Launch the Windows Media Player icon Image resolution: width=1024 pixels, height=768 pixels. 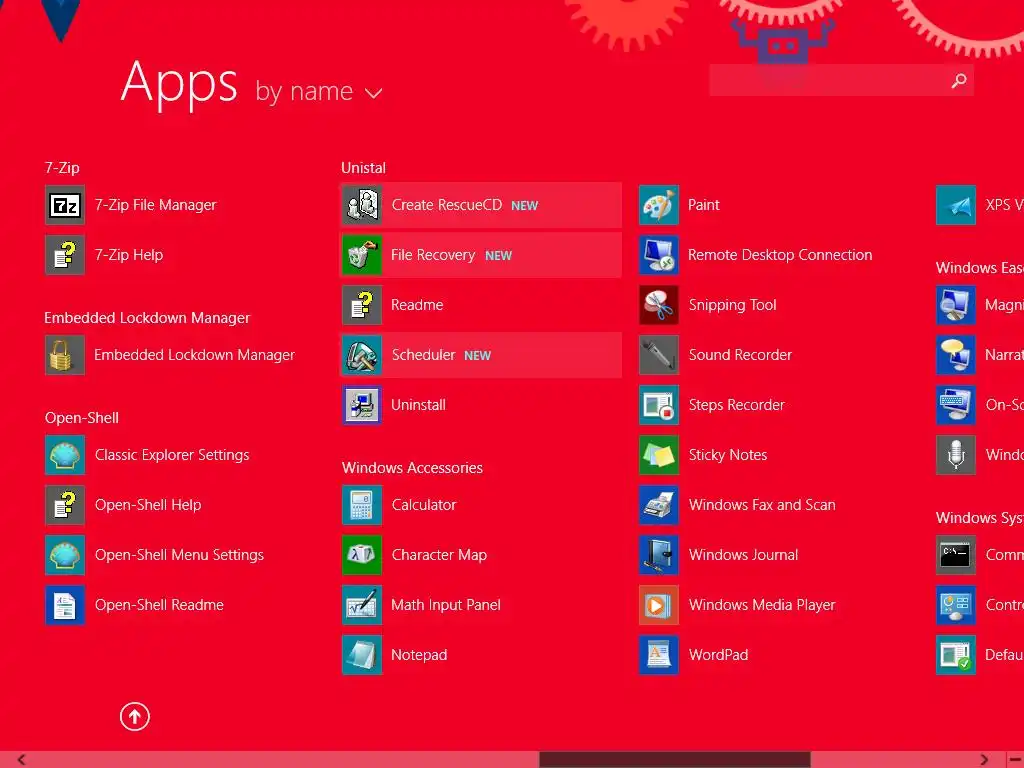click(x=659, y=605)
